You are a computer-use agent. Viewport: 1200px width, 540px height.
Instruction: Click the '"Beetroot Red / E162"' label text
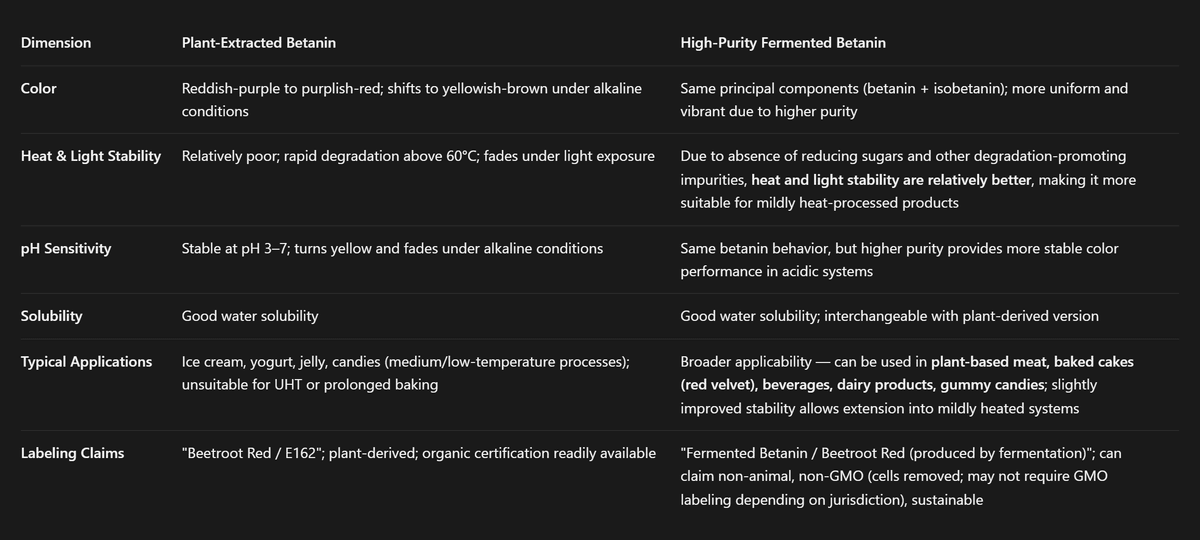pos(254,453)
